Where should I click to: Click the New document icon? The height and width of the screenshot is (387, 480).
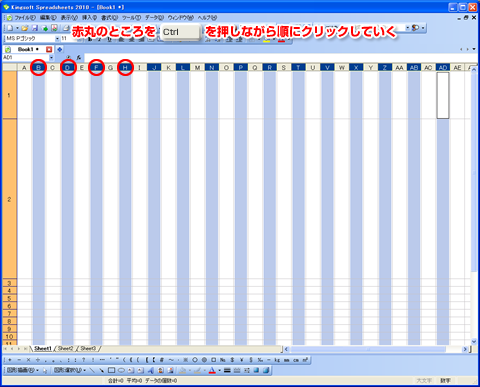pyautogui.click(x=10, y=28)
